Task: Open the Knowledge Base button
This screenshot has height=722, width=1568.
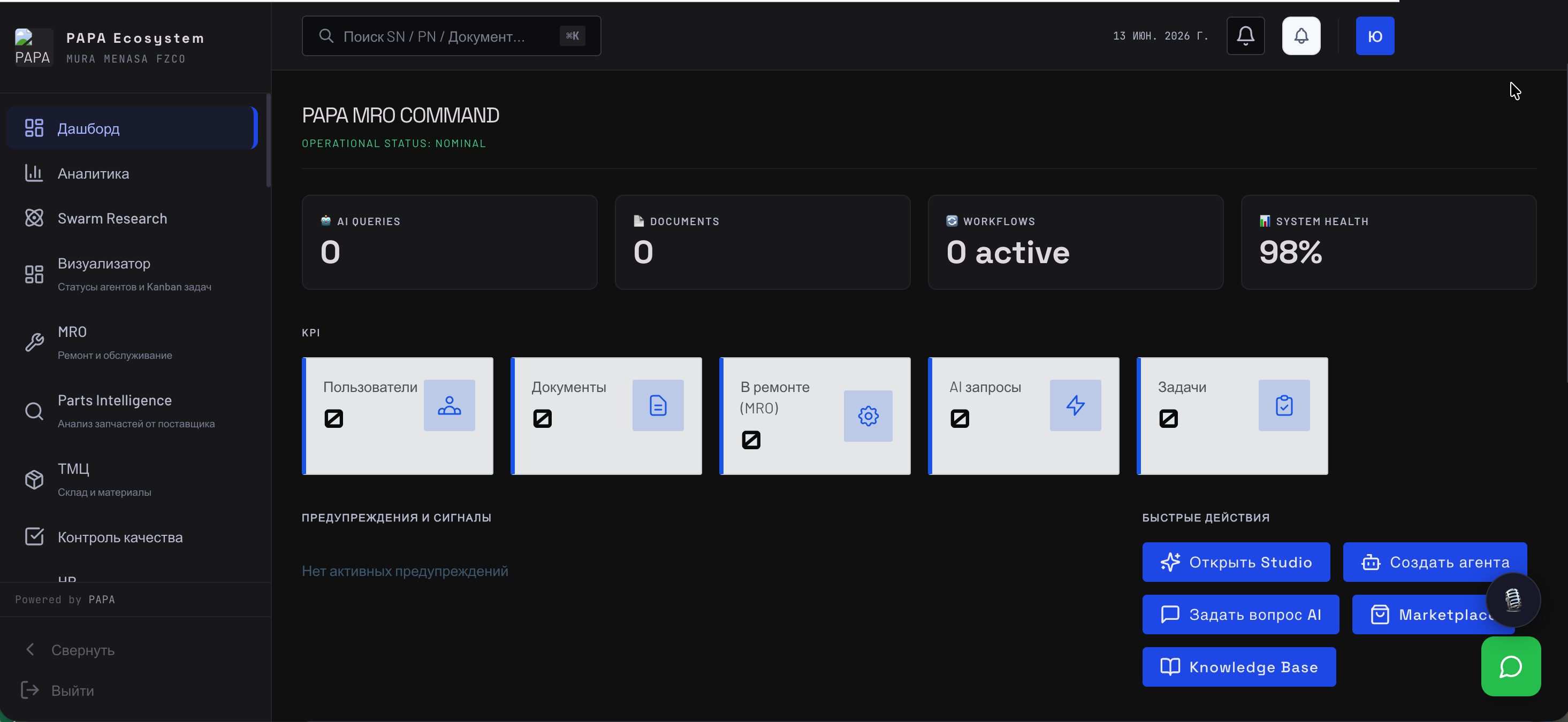Action: pyautogui.click(x=1239, y=667)
